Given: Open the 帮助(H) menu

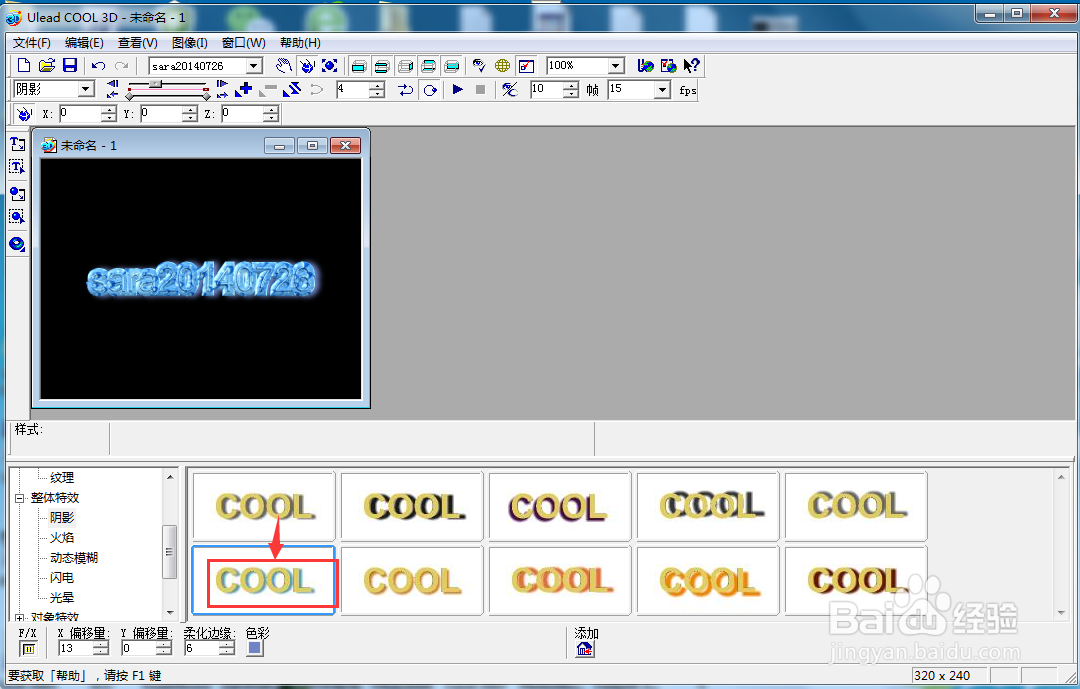Looking at the screenshot, I should 300,43.
